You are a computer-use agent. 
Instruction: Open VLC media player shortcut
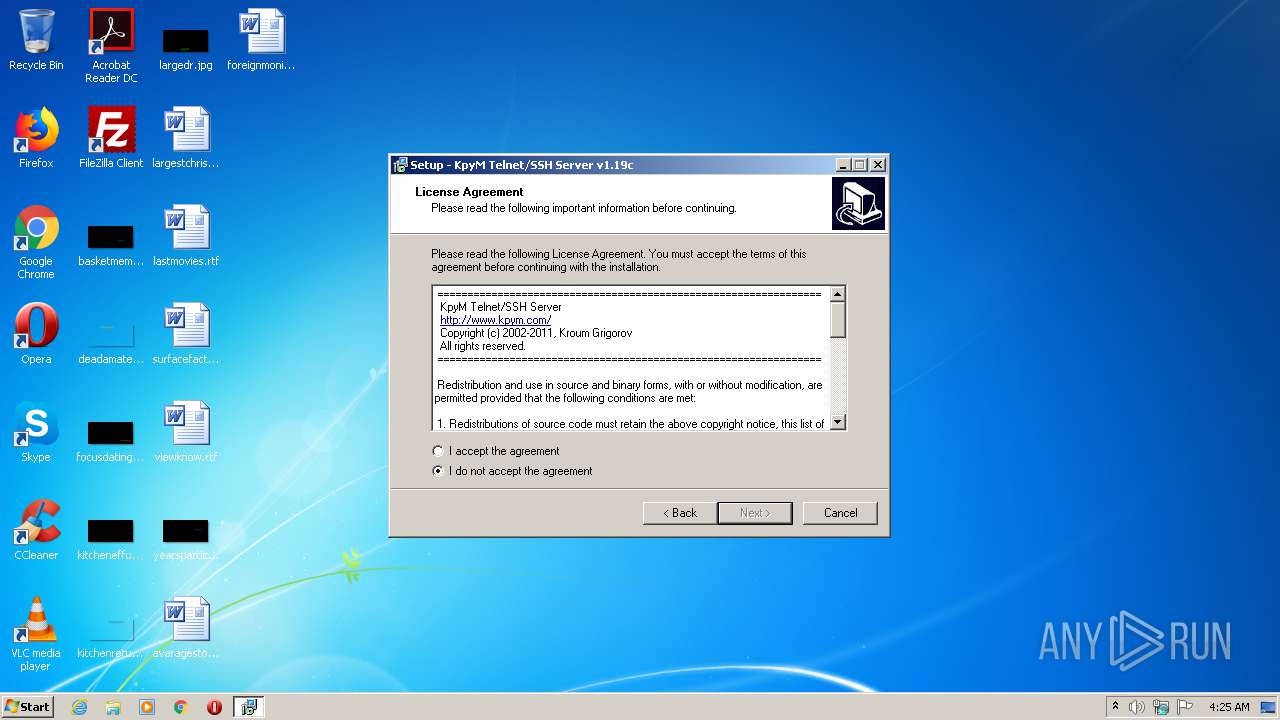(36, 634)
